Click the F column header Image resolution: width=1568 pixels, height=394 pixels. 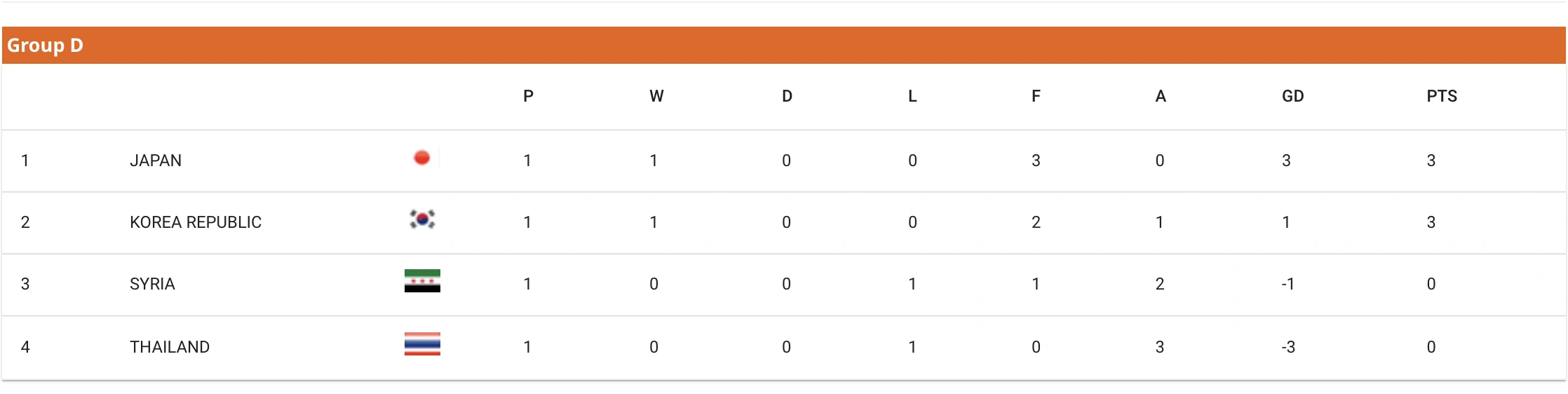point(1036,96)
